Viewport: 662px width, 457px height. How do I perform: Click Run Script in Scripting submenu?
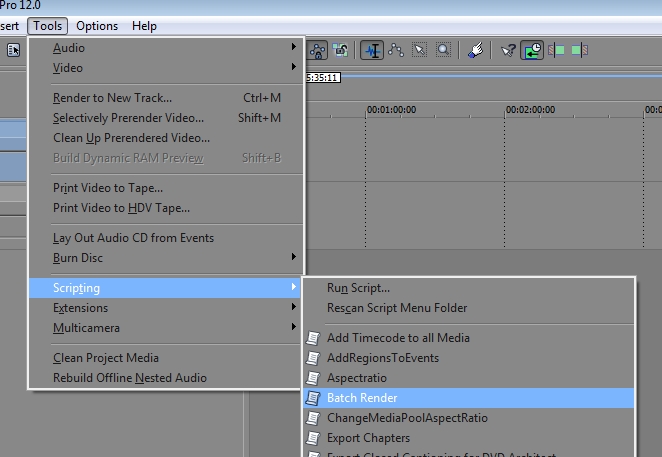point(358,288)
